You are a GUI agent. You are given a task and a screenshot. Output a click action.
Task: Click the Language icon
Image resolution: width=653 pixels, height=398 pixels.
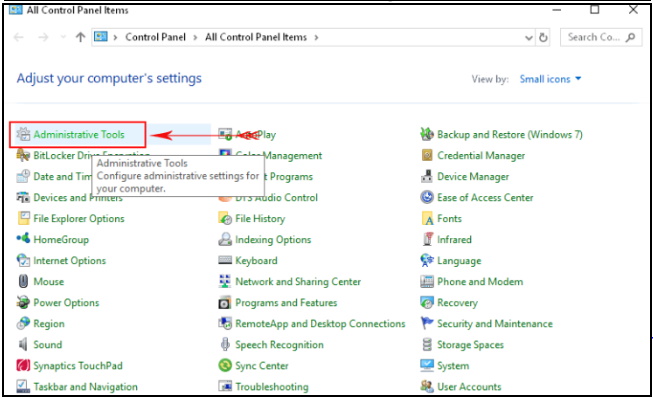(427, 260)
